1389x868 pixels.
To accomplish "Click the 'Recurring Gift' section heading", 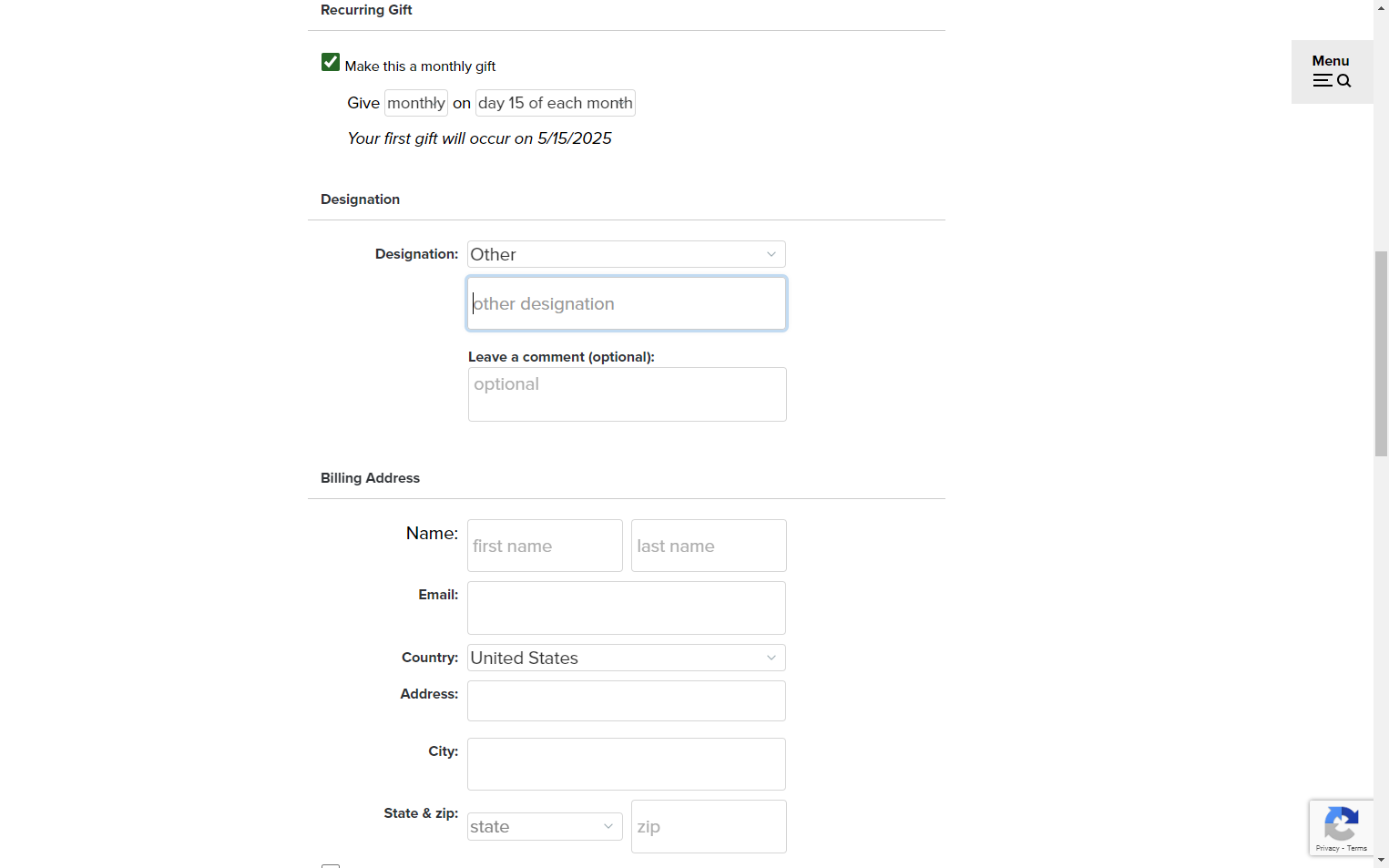I will click(x=366, y=10).
